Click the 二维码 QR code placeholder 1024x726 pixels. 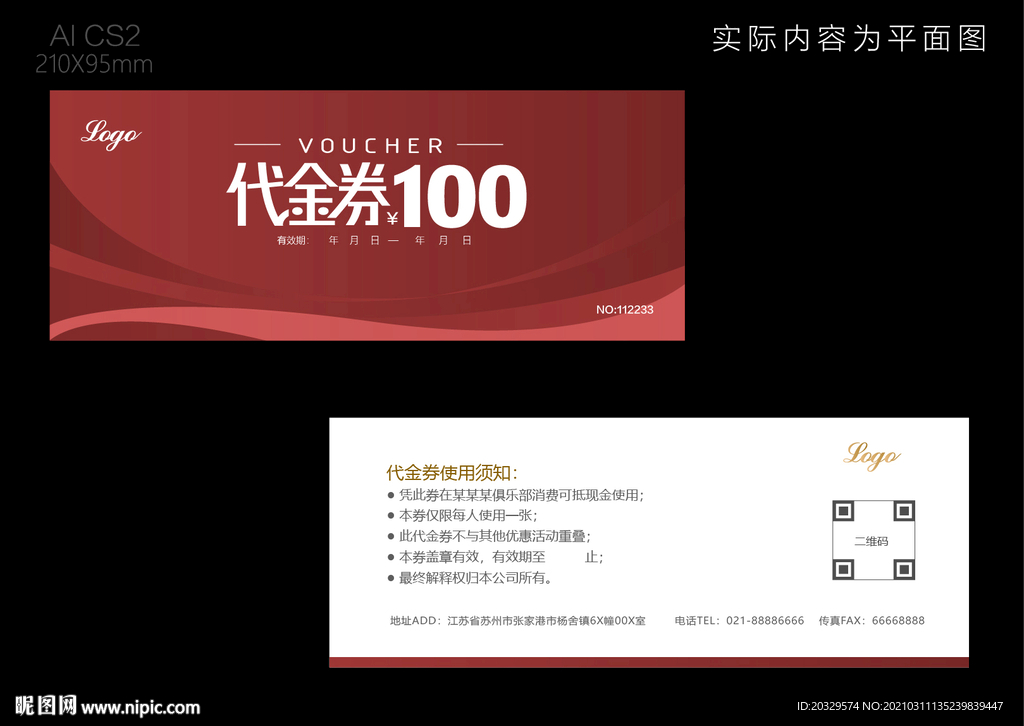873,541
